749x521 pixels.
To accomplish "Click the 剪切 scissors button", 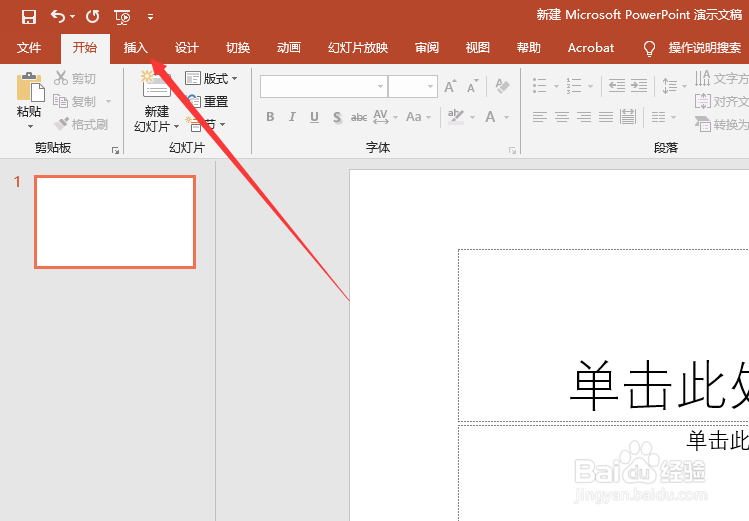I will (x=75, y=78).
